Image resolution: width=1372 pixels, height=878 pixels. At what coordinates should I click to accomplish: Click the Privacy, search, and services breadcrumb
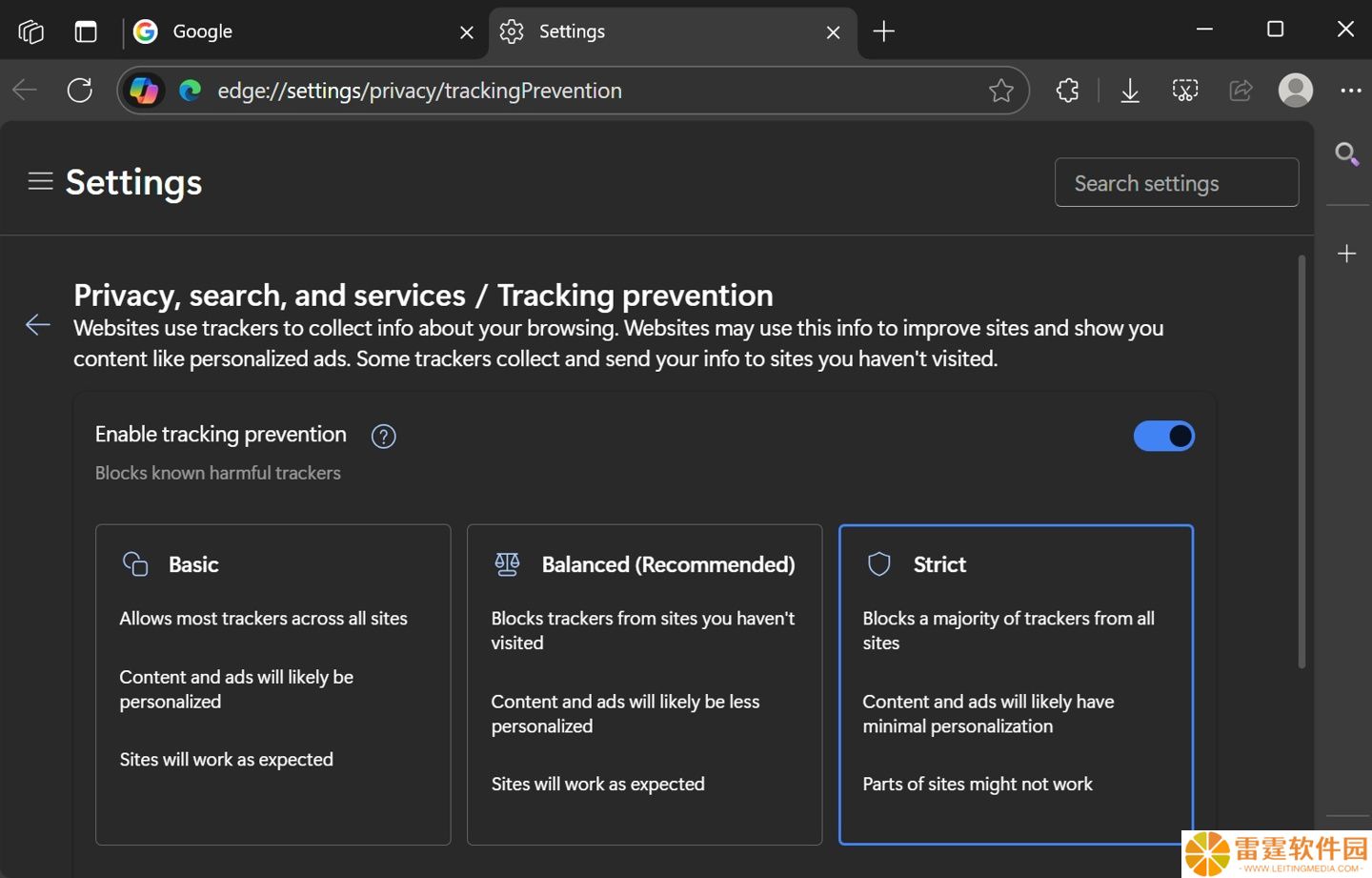tap(270, 296)
